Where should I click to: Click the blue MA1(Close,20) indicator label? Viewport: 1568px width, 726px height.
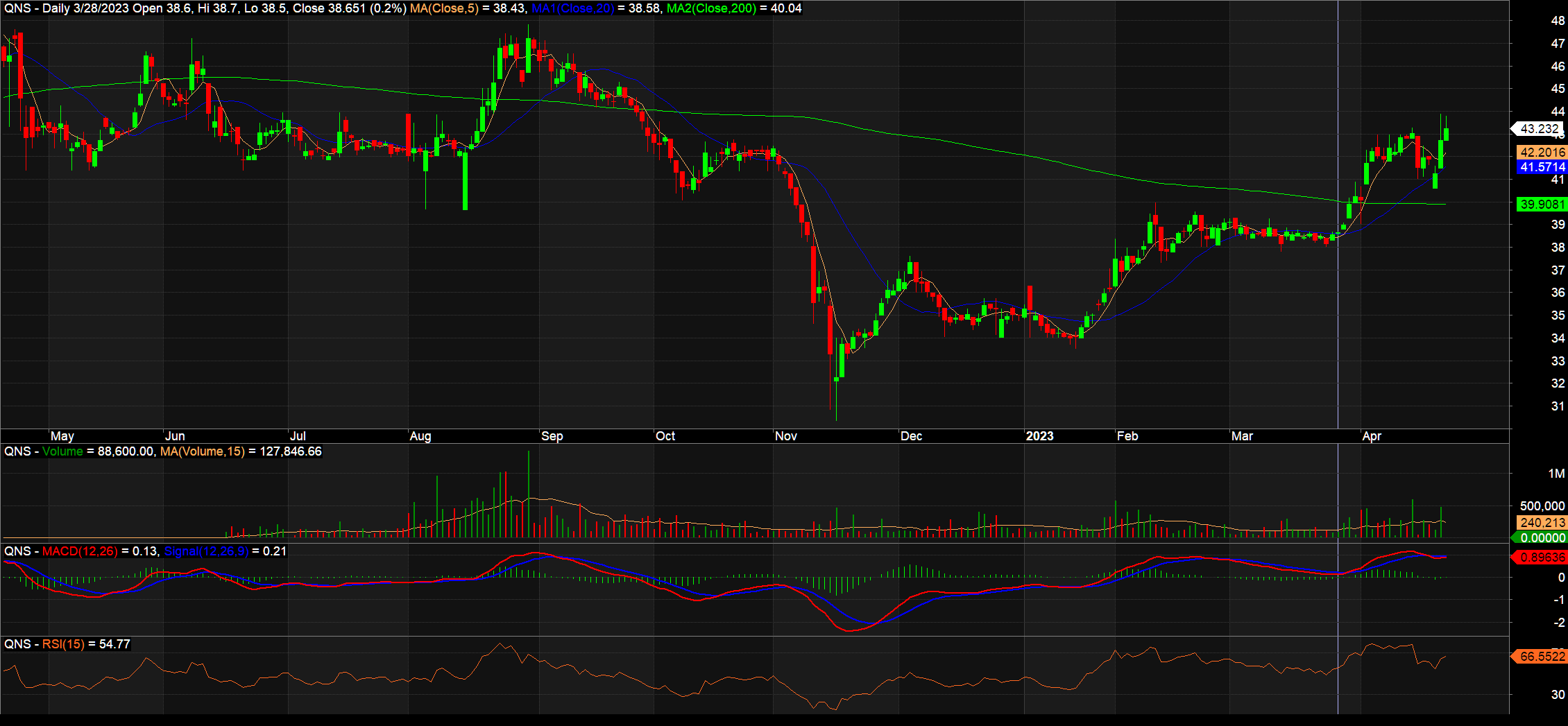click(x=572, y=8)
